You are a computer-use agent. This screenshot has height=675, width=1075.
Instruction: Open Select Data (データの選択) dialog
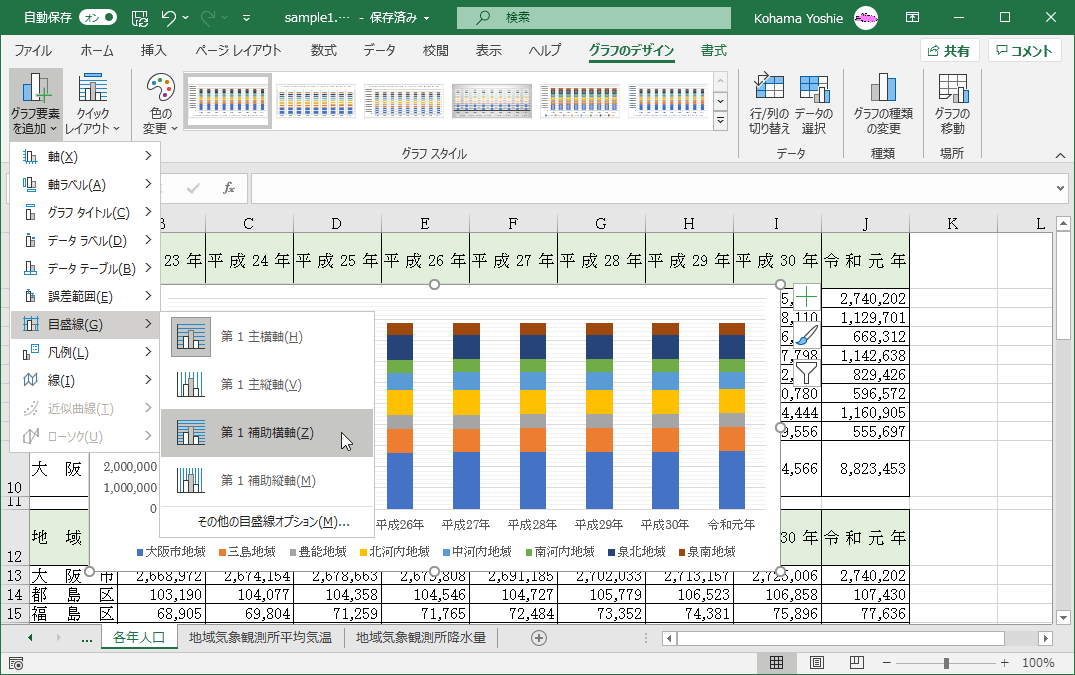pyautogui.click(x=813, y=105)
